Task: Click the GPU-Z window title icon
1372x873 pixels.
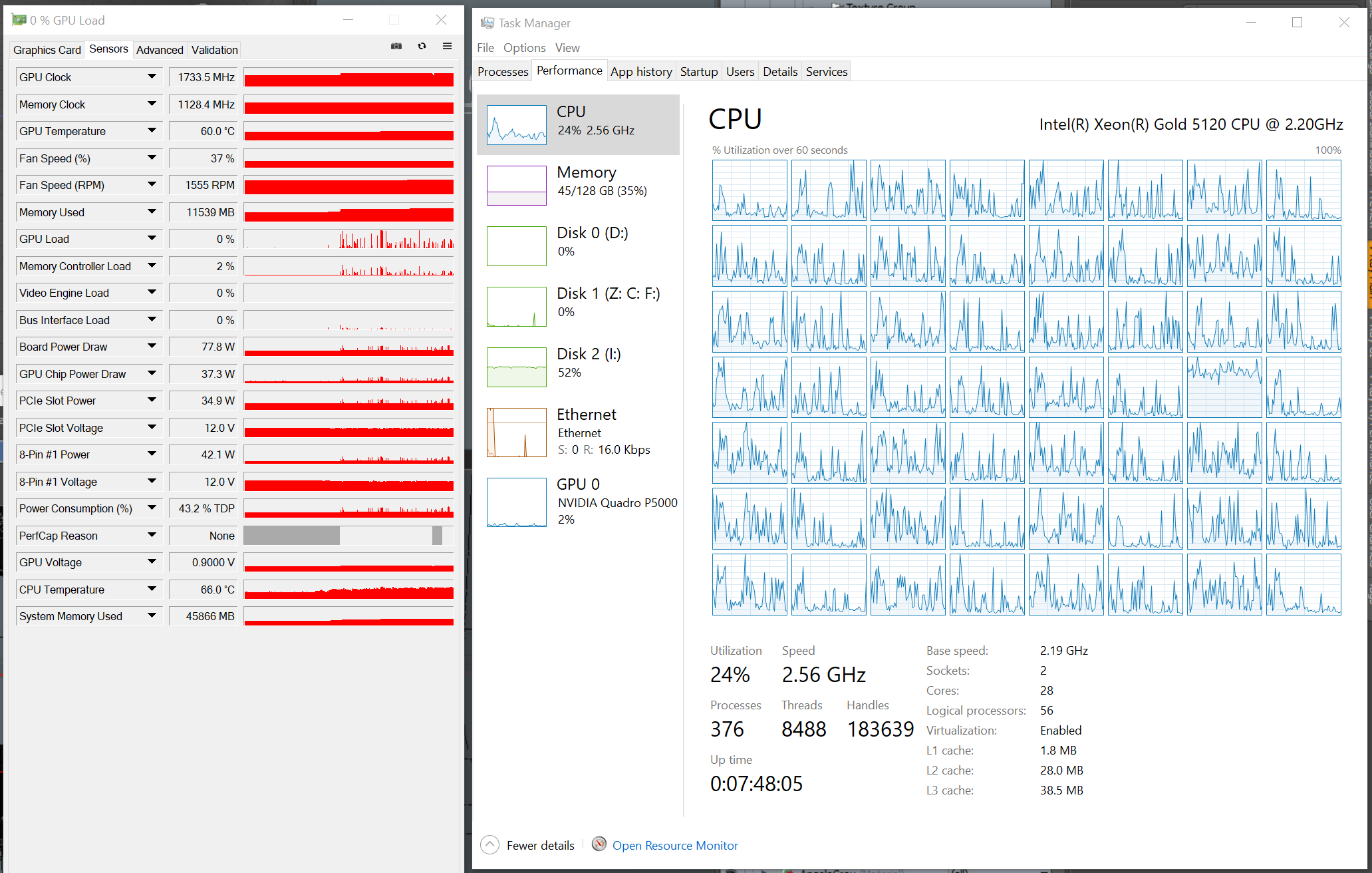Action: [19, 20]
